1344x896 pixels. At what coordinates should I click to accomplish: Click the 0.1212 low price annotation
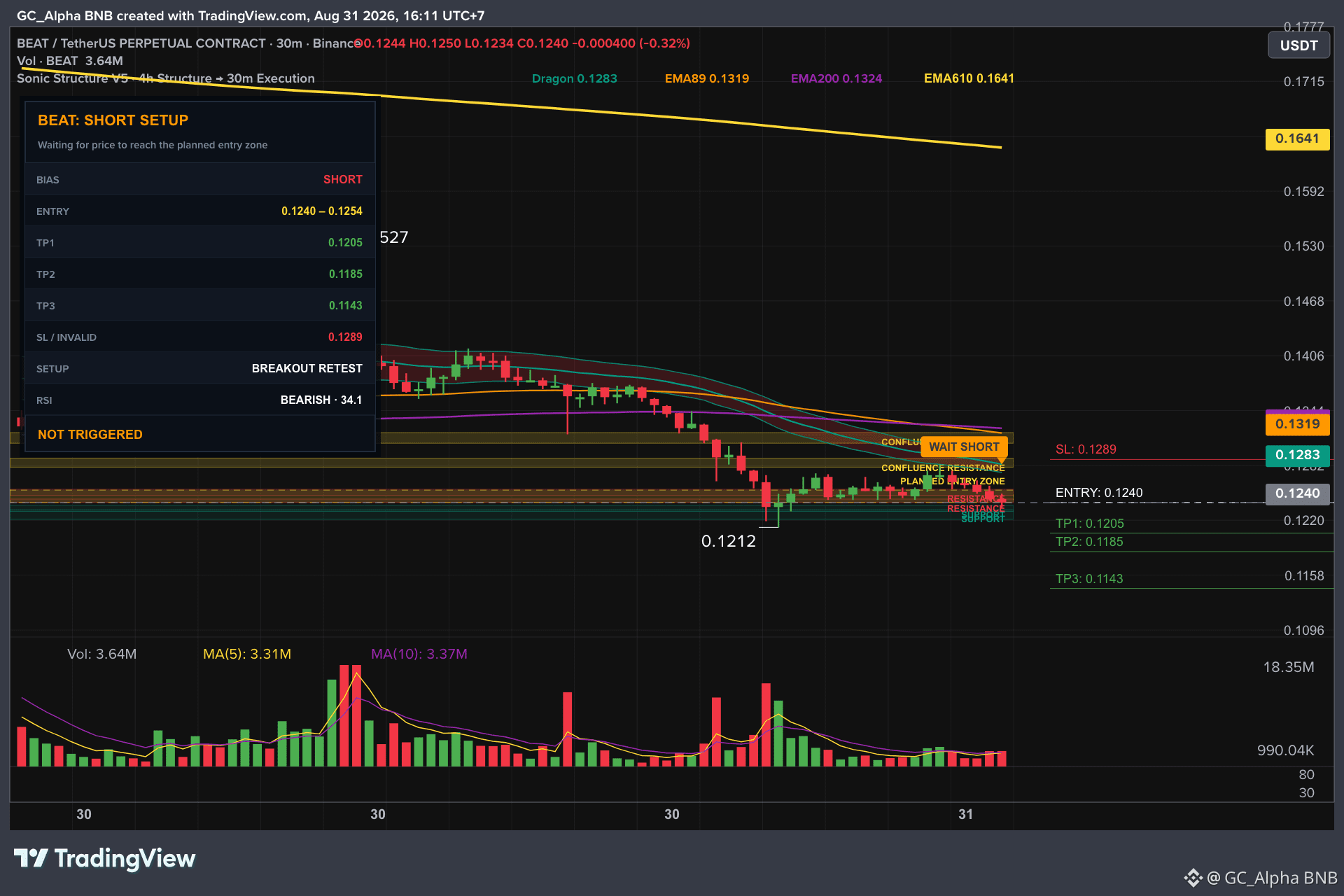(x=729, y=541)
